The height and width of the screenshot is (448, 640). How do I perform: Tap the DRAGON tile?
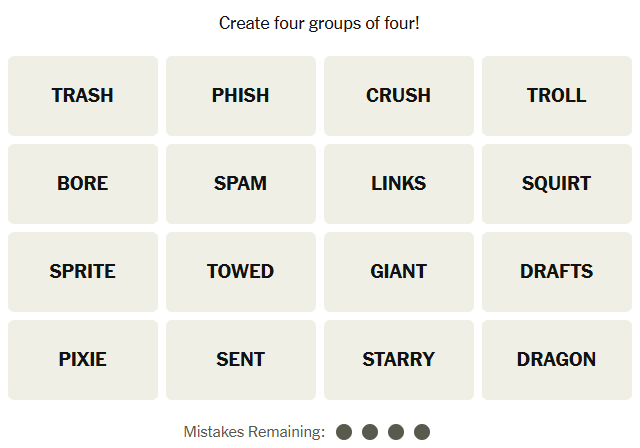tap(557, 360)
